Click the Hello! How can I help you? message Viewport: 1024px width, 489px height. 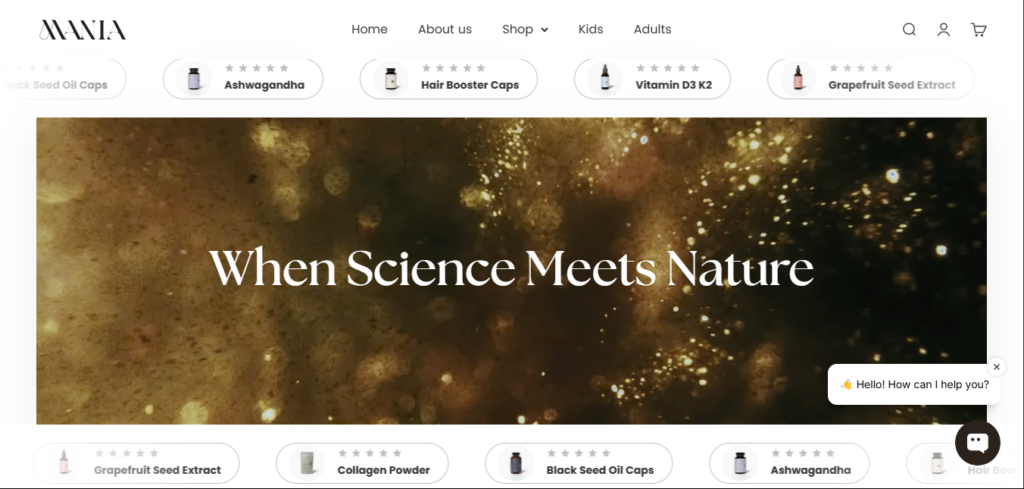point(914,385)
